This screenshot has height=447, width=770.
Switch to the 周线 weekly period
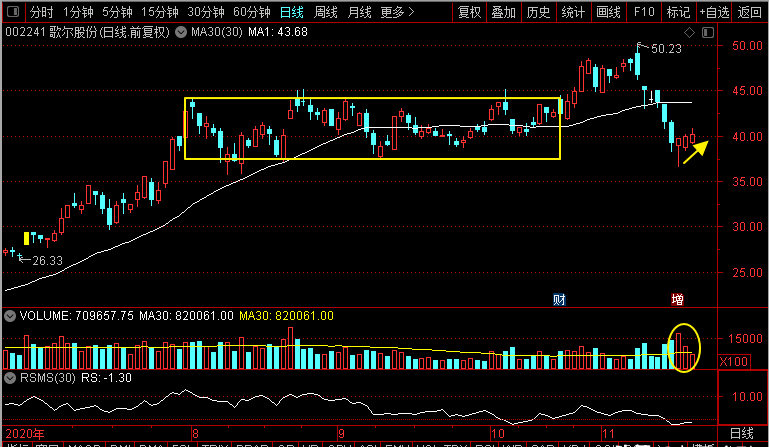pos(326,13)
